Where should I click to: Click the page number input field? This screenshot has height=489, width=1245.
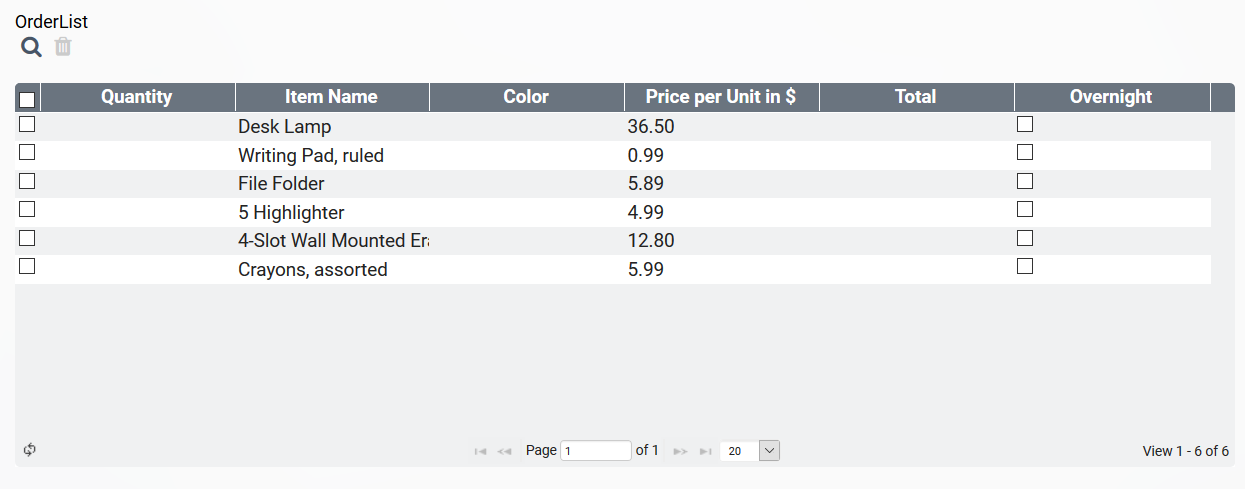596,451
